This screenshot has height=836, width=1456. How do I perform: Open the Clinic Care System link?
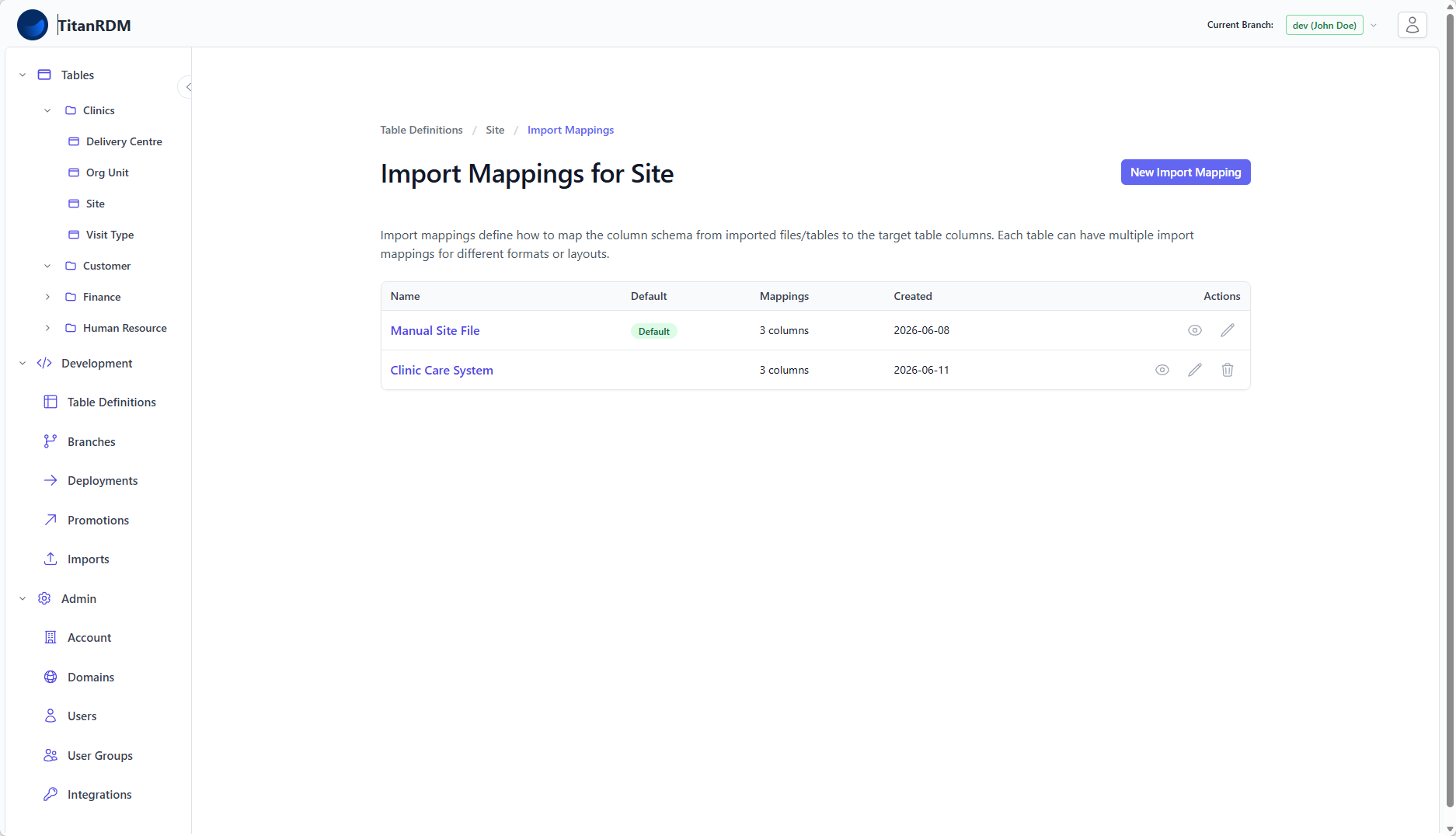point(441,370)
